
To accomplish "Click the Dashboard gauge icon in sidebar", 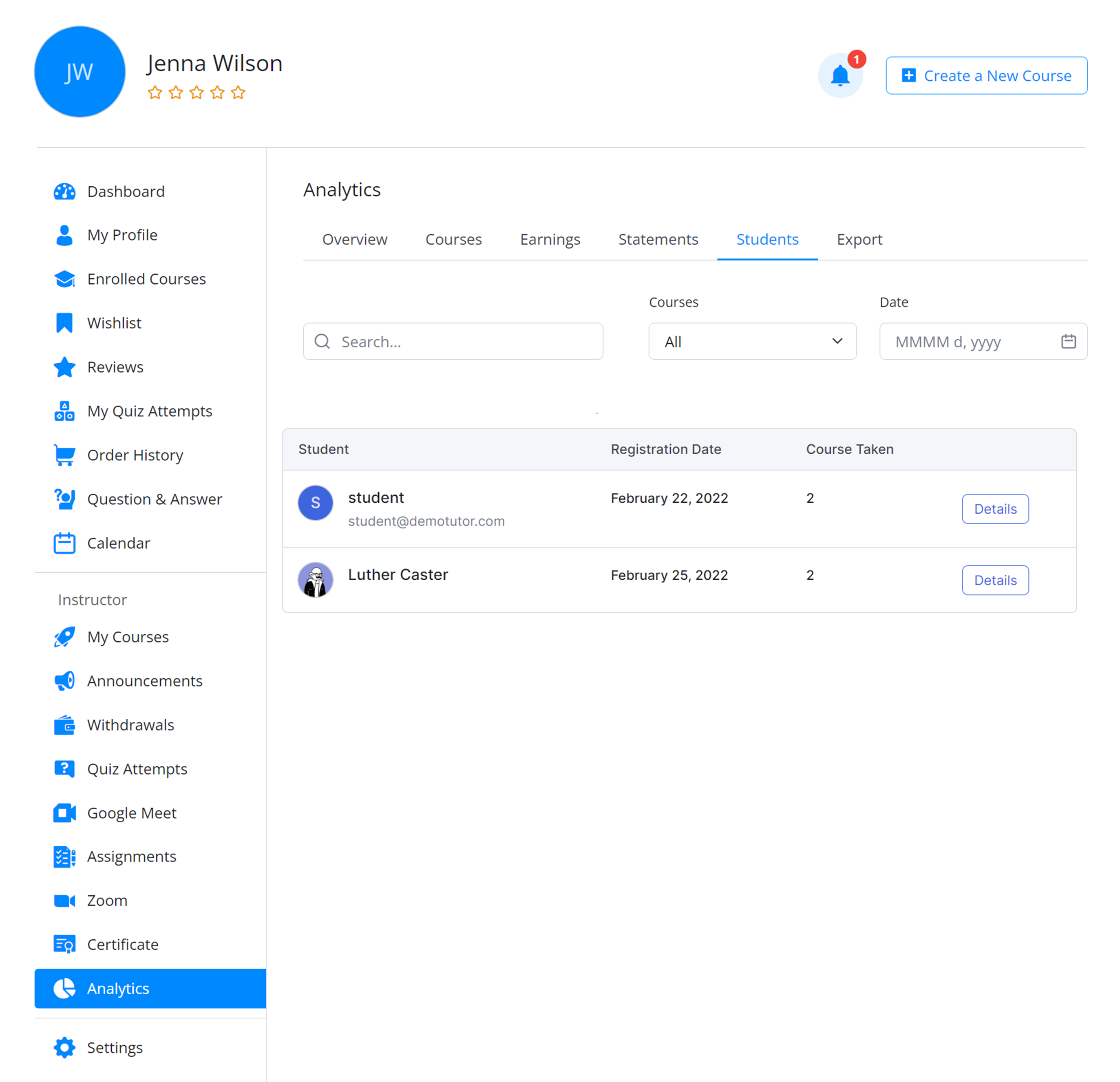I will 64,191.
